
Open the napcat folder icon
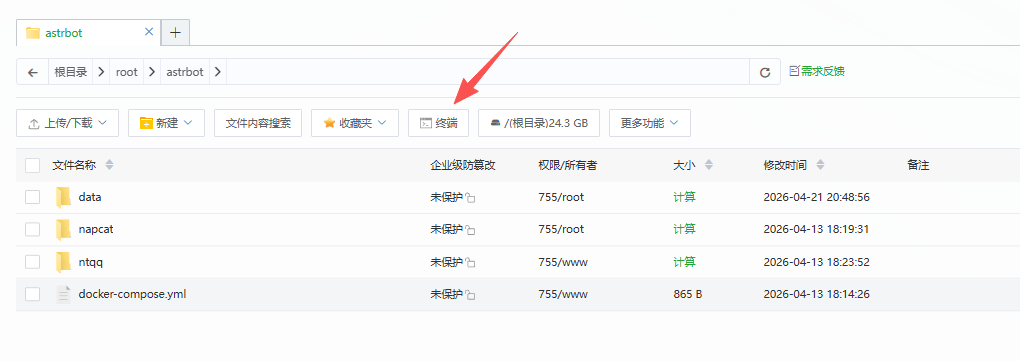[63, 229]
